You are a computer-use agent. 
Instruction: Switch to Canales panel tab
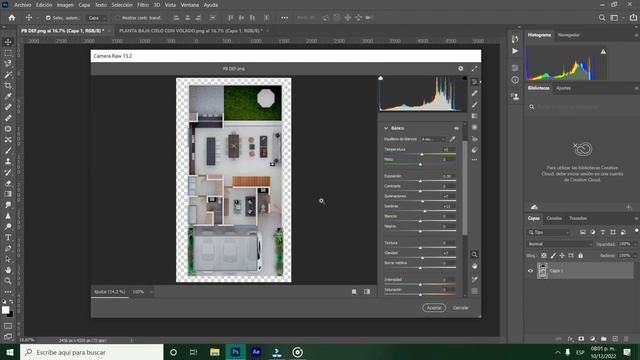(554, 218)
